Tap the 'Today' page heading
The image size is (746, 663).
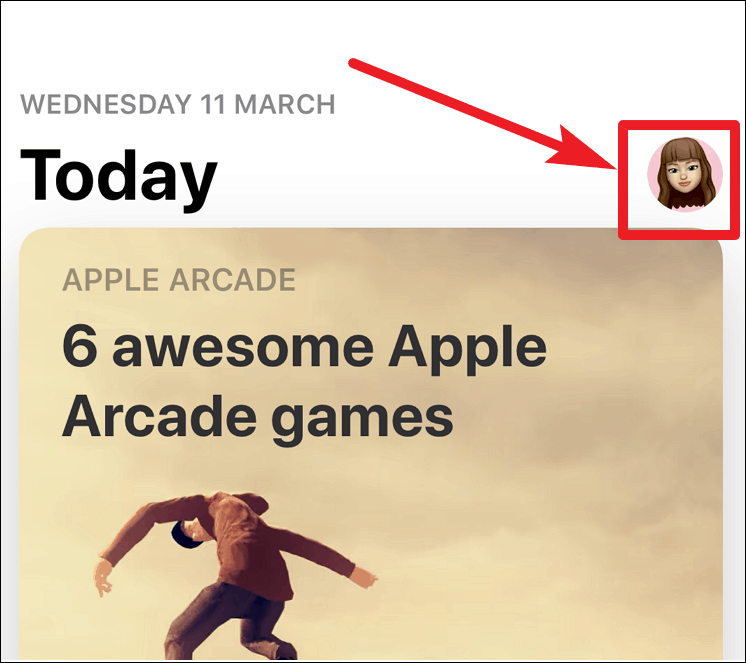pyautogui.click(x=119, y=176)
